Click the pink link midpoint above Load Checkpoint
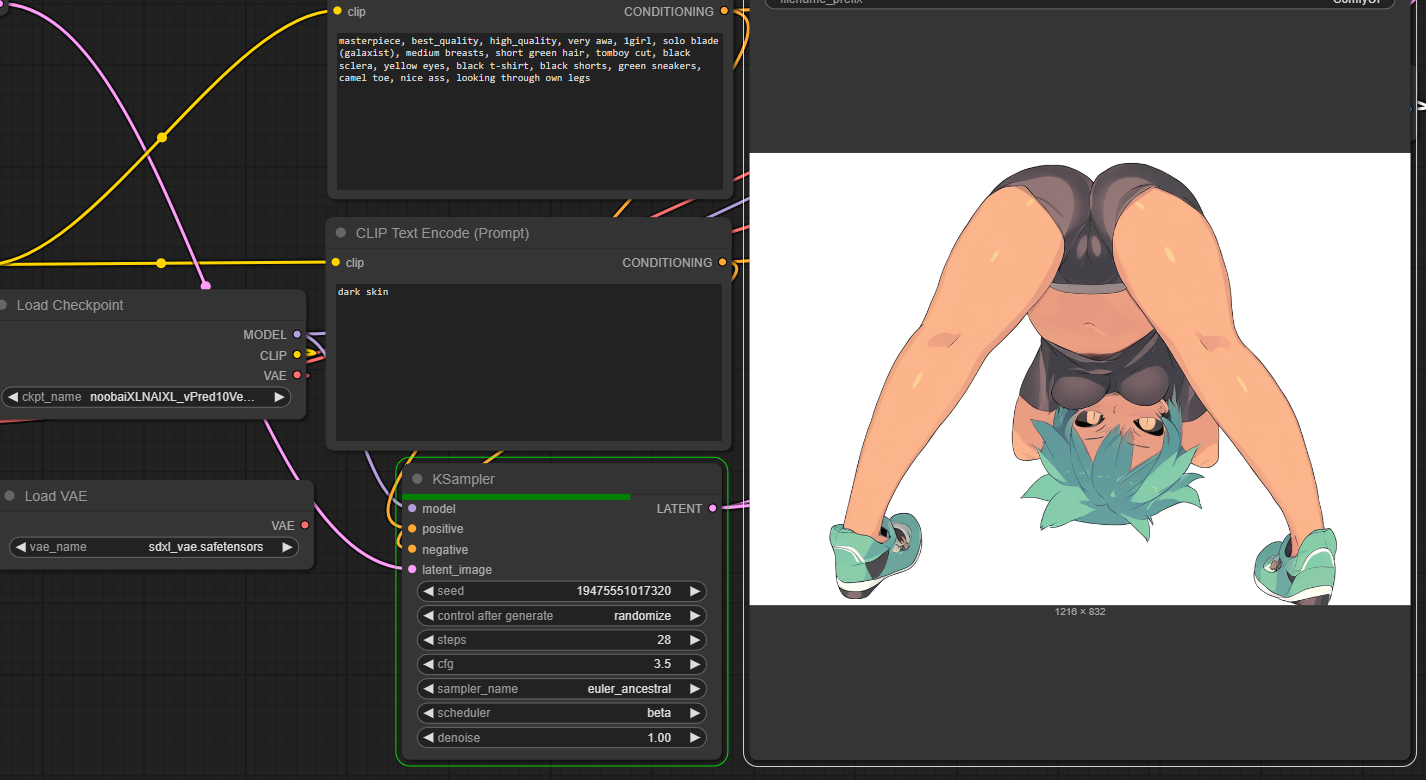Image resolution: width=1426 pixels, height=780 pixels. coord(206,286)
